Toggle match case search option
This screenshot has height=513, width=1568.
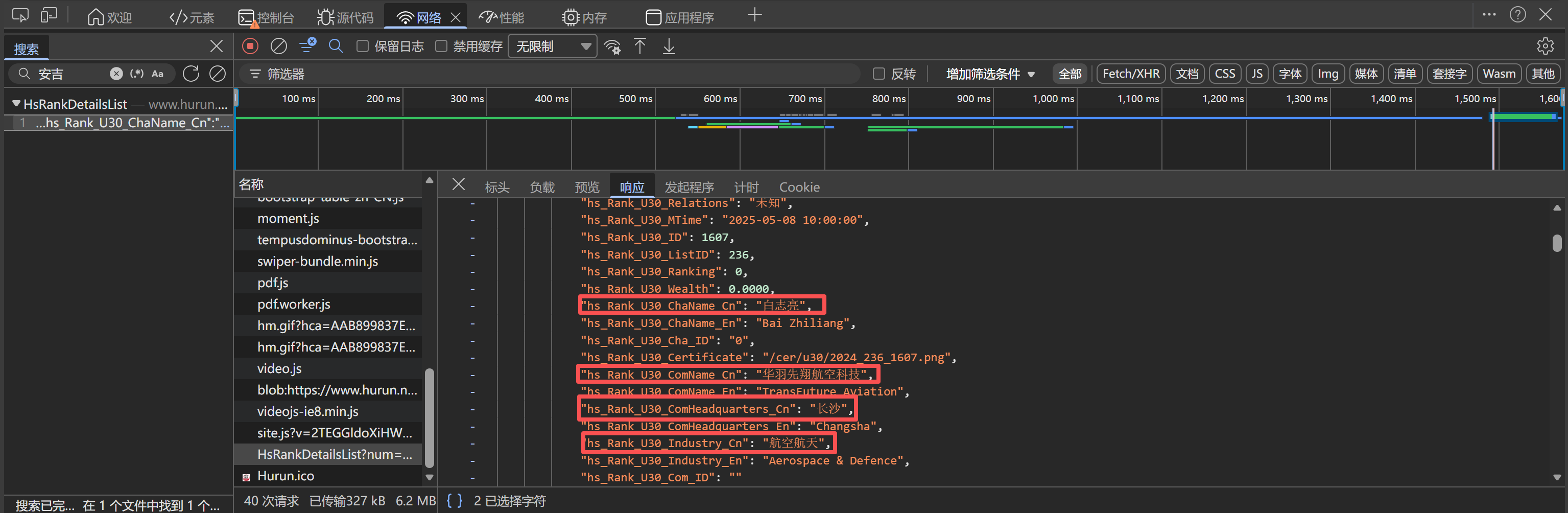(x=158, y=74)
